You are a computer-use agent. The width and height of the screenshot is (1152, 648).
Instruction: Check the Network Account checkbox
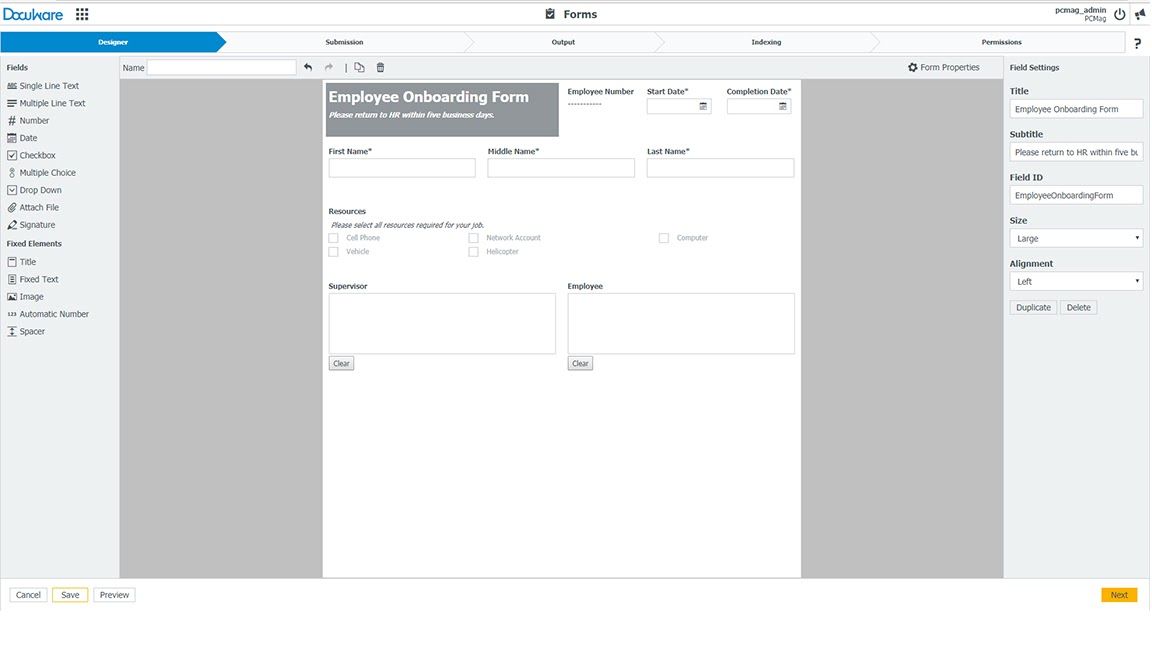pyautogui.click(x=473, y=238)
